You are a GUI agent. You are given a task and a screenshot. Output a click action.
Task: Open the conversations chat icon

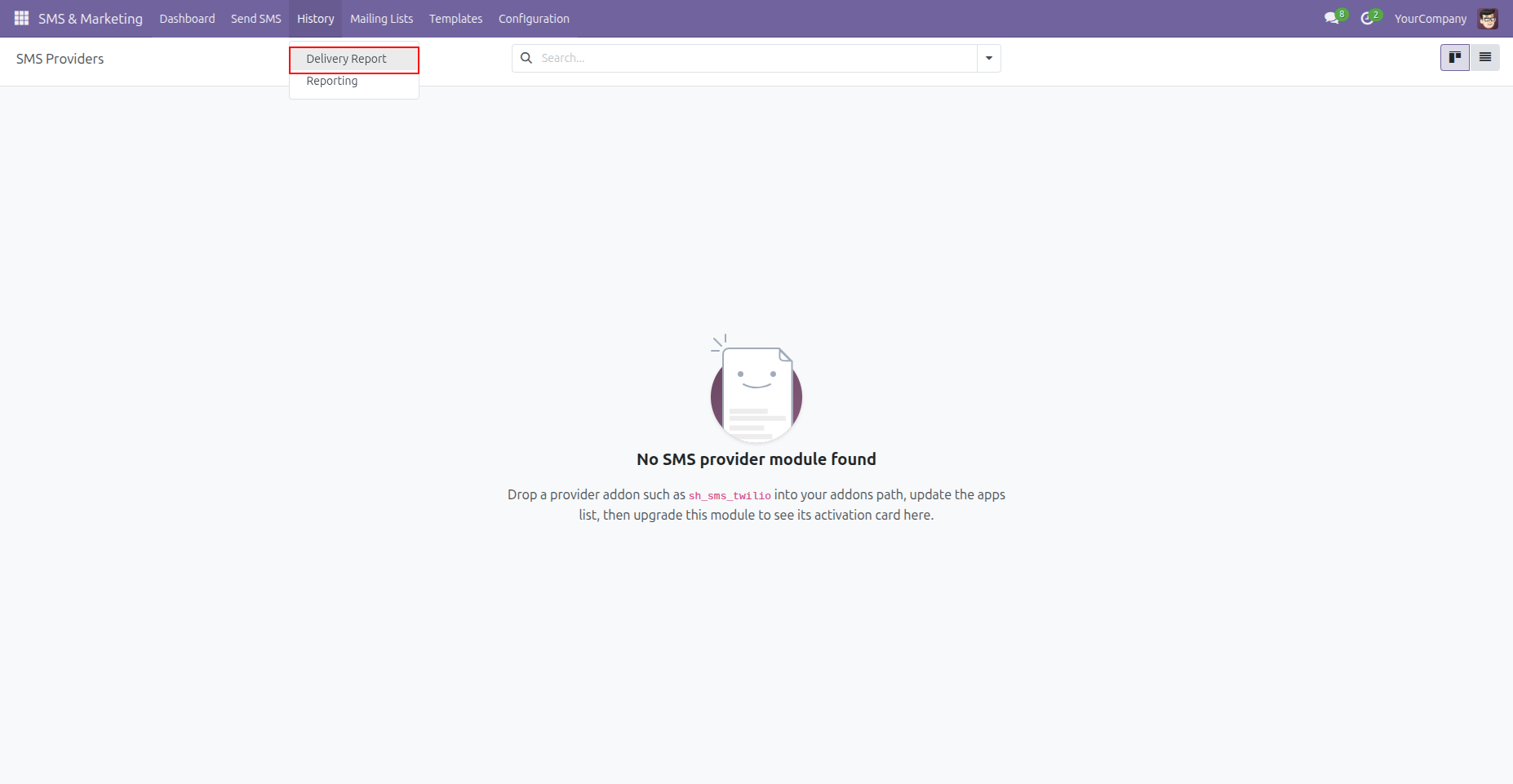pos(1332,18)
